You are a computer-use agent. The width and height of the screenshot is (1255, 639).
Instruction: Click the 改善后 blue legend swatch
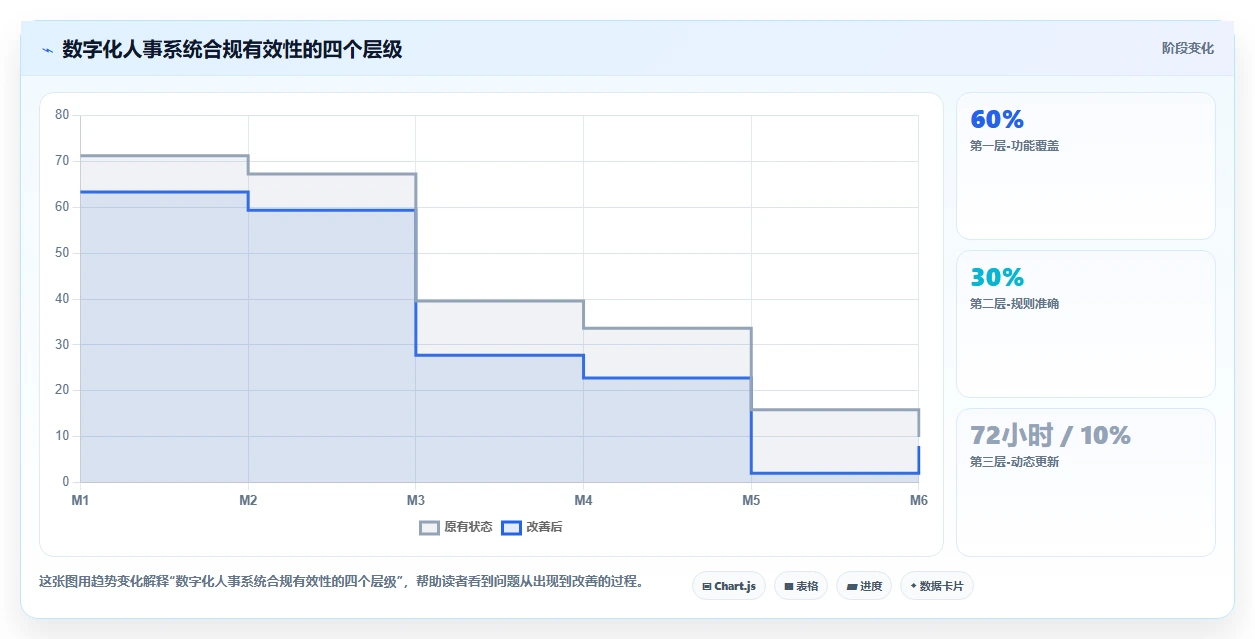tap(511, 527)
